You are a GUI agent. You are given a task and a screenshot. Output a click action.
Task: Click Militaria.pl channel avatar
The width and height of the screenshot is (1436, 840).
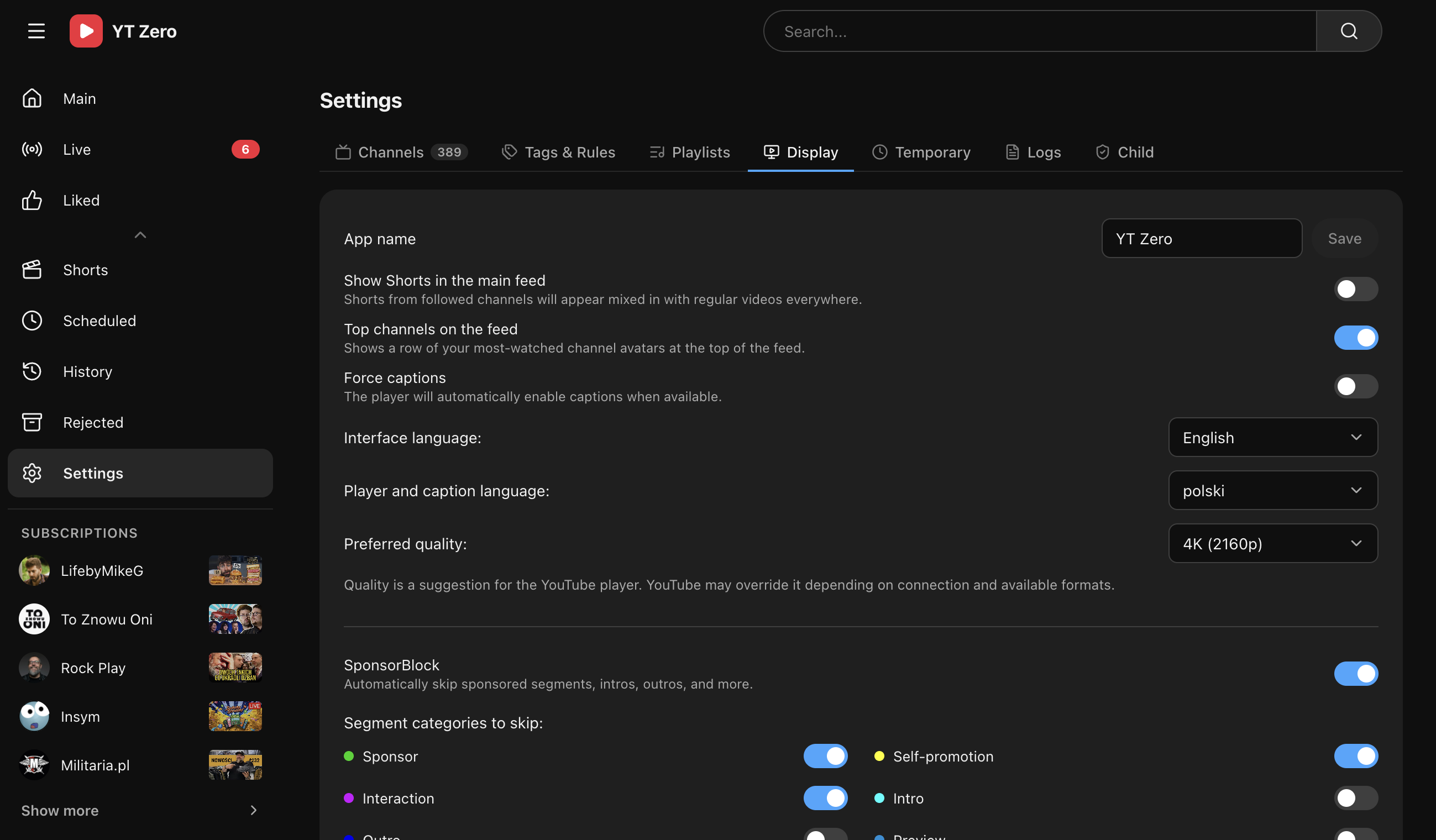(x=34, y=765)
